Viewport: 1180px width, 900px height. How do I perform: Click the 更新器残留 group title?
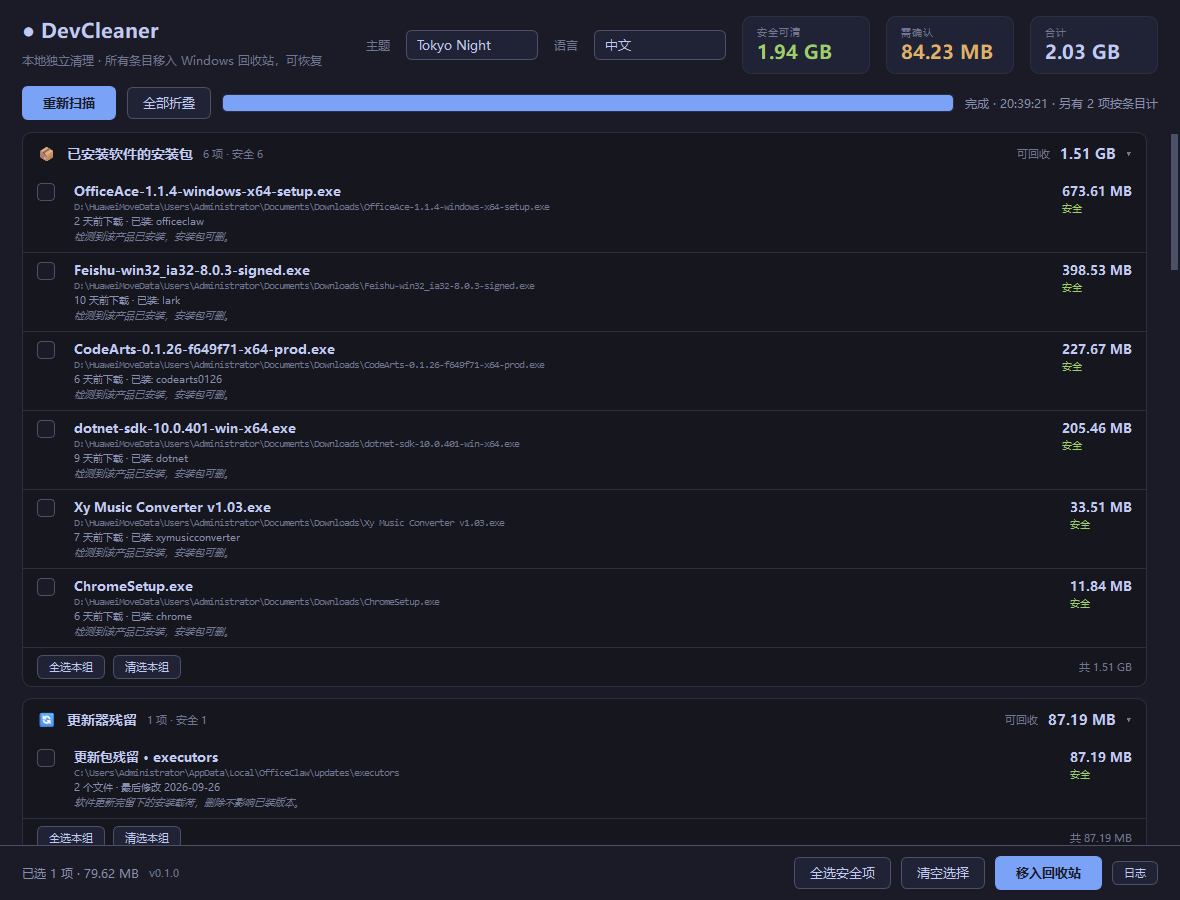[102, 720]
